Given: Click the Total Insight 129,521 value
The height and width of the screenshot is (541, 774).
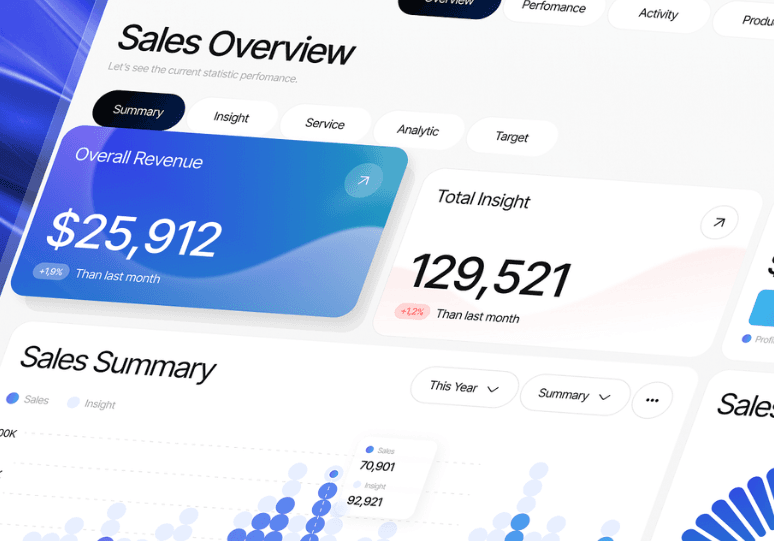Looking at the screenshot, I should click(490, 275).
